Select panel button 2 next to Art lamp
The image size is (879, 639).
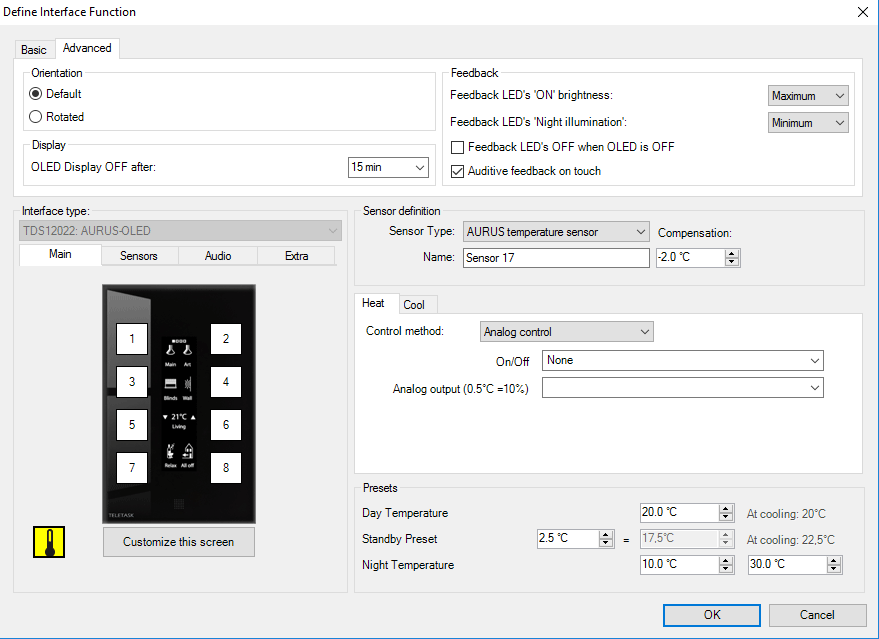coord(225,339)
